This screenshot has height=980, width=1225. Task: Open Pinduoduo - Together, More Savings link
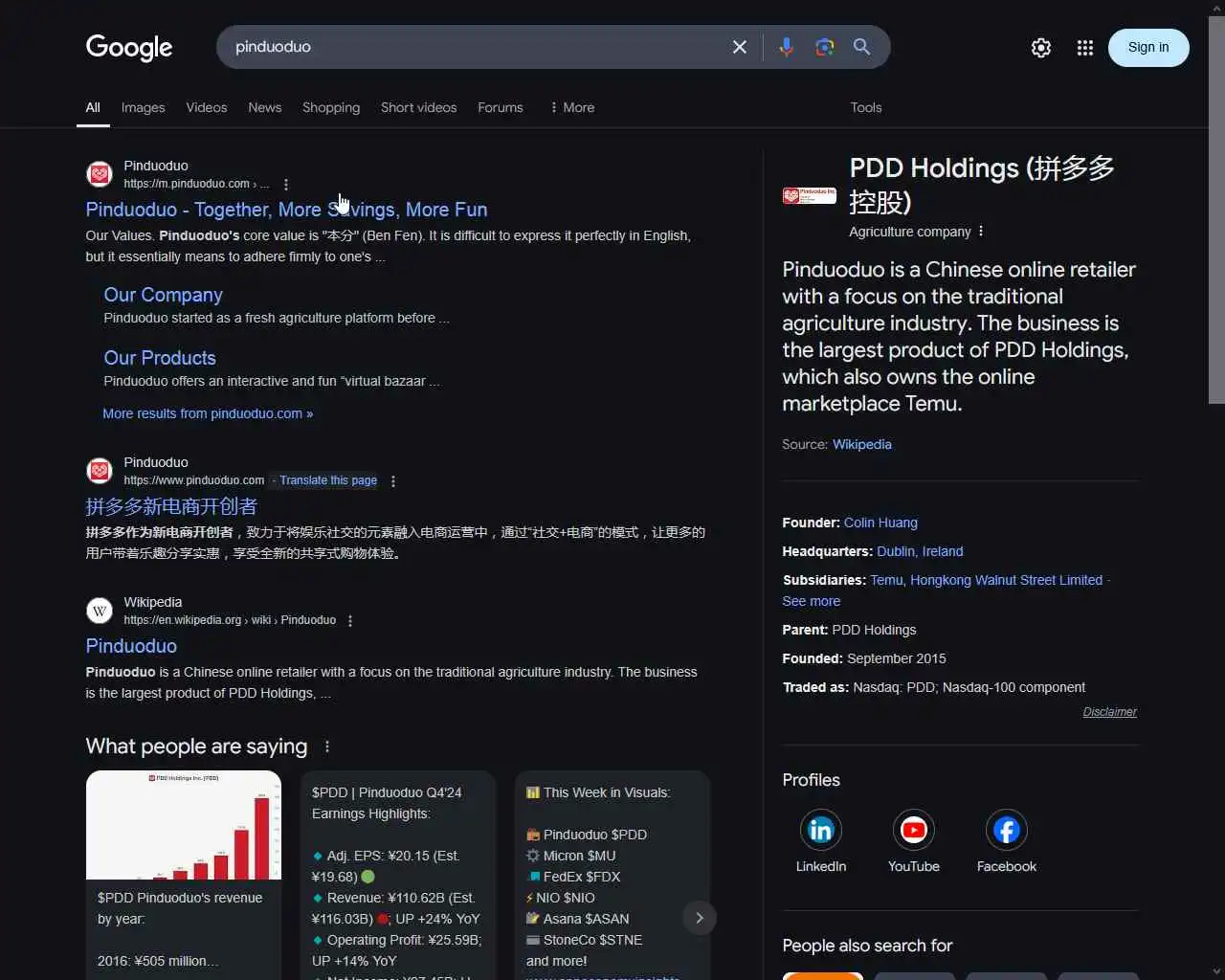click(x=286, y=210)
